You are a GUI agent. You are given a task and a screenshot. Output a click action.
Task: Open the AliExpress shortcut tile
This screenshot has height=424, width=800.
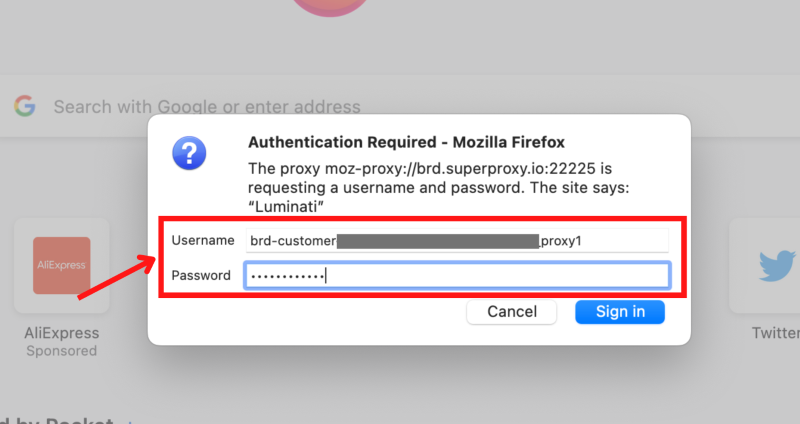pos(62,265)
